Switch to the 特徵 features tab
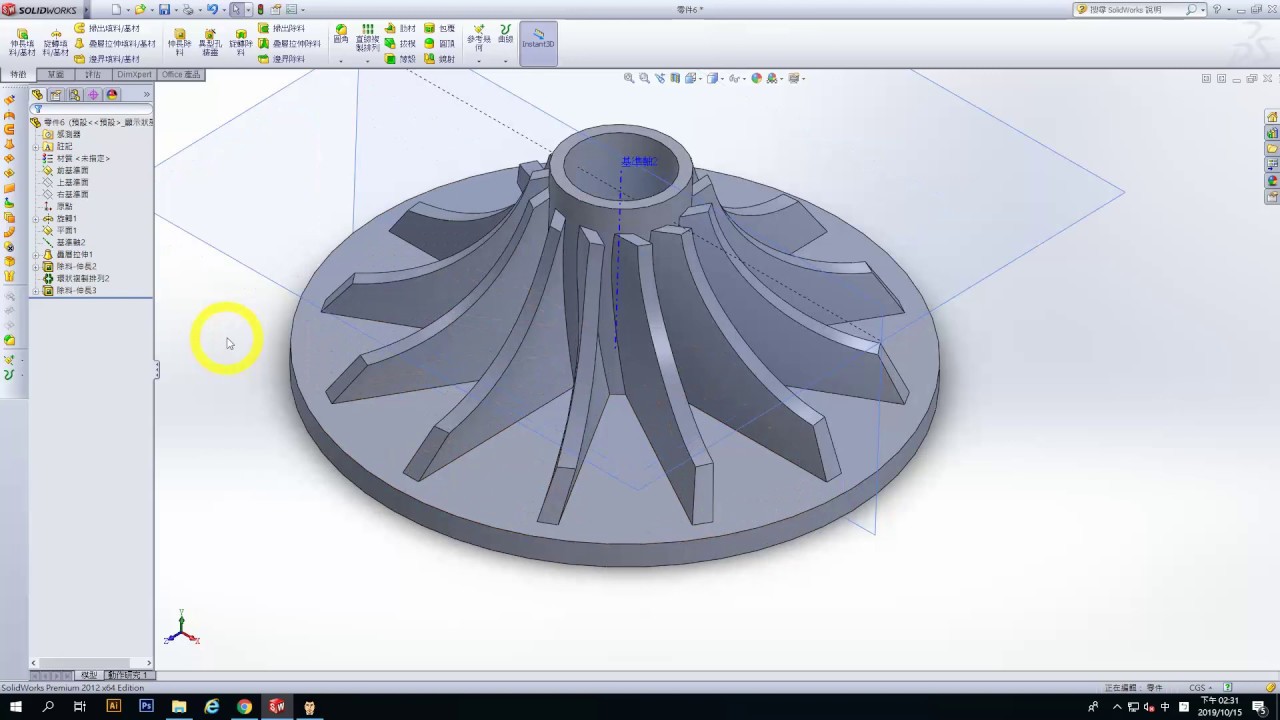The height and width of the screenshot is (720, 1280). click(18, 74)
